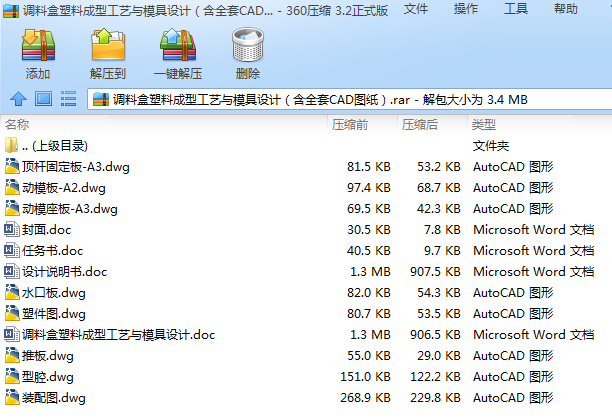This screenshot has width=612, height=420.
Task: Select file name 调料盒塑料成型工艺与模具设计.doc
Action: (x=119, y=335)
